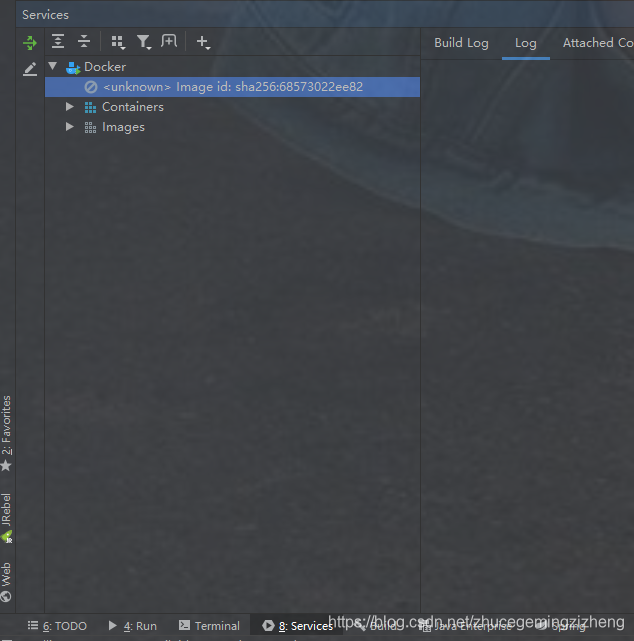Click the Containers grid icon
Viewport: 634px width, 641px height.
coord(90,107)
